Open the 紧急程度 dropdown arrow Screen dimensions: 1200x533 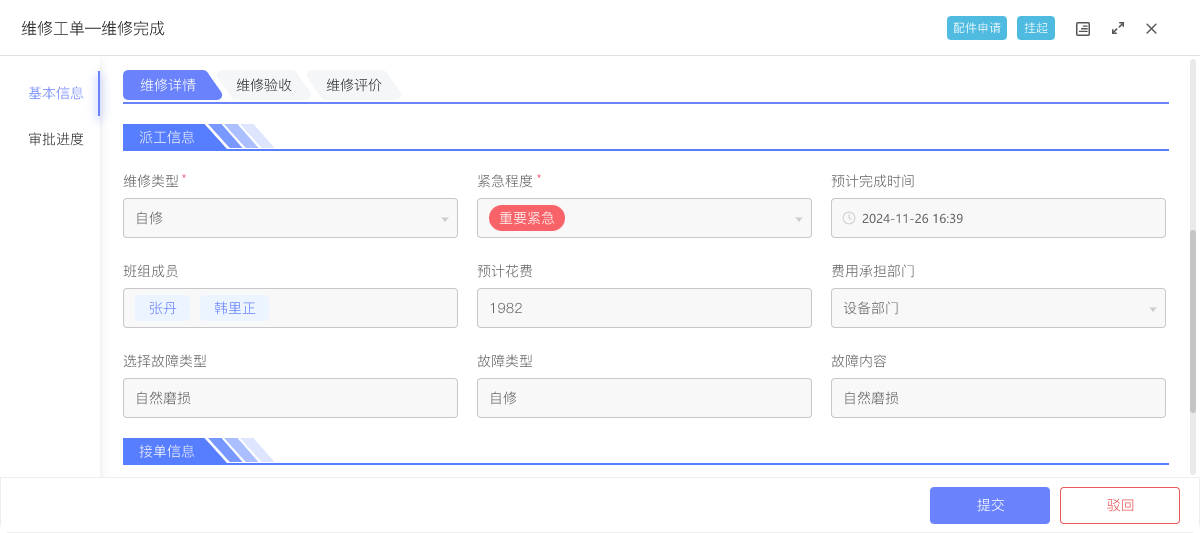pos(799,219)
